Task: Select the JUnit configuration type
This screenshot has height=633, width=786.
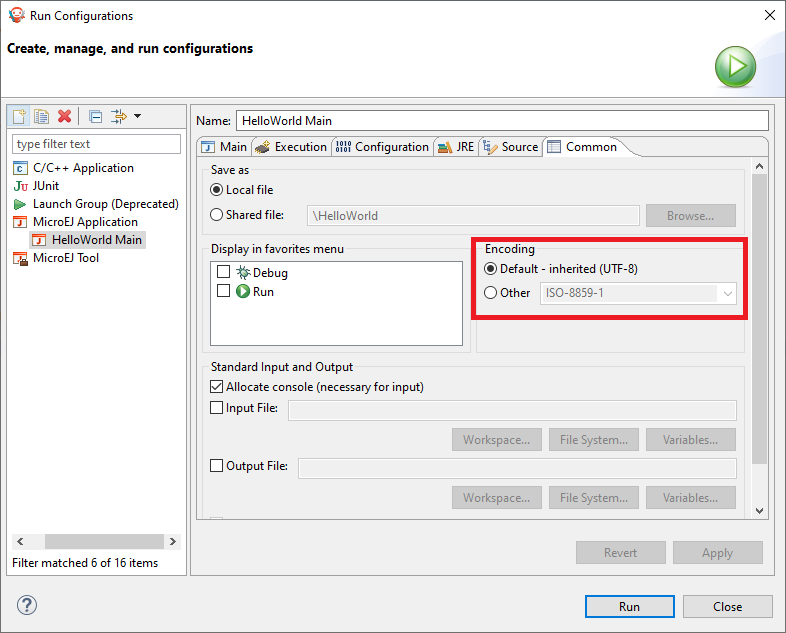Action: [45, 186]
